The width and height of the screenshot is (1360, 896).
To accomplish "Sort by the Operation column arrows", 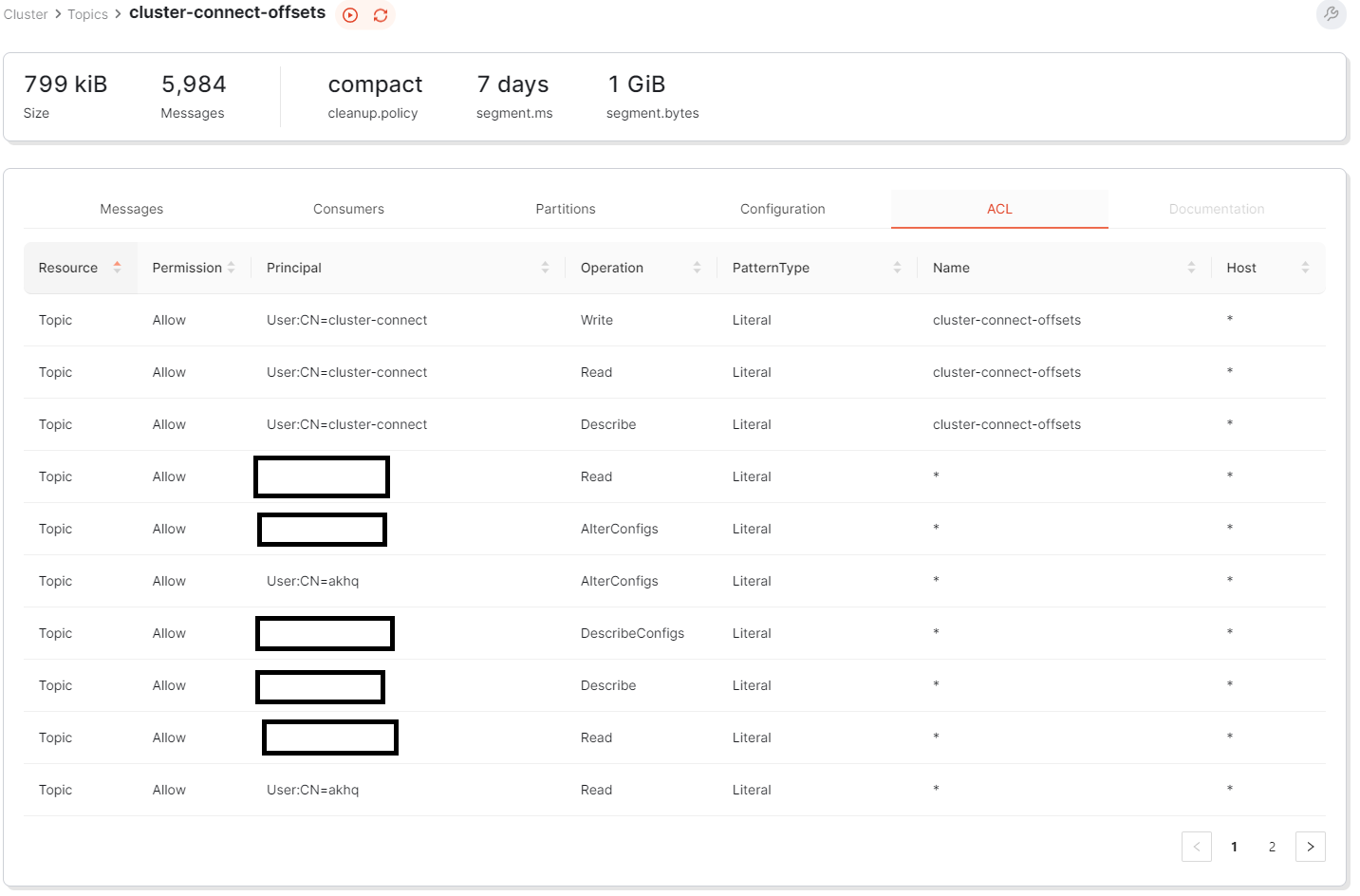I will click(697, 268).
